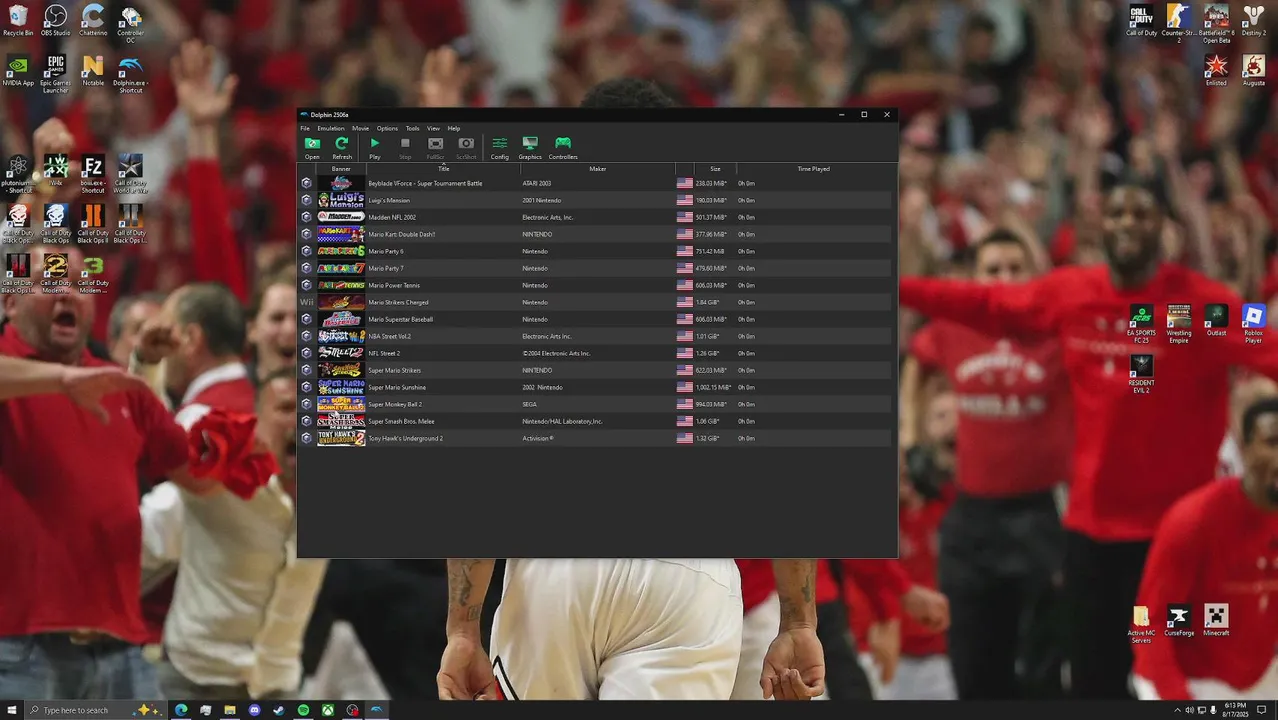Screen dimensions: 1278x720
Task: Click the Super Mario Sunshine banner thumbnail
Action: click(x=341, y=387)
